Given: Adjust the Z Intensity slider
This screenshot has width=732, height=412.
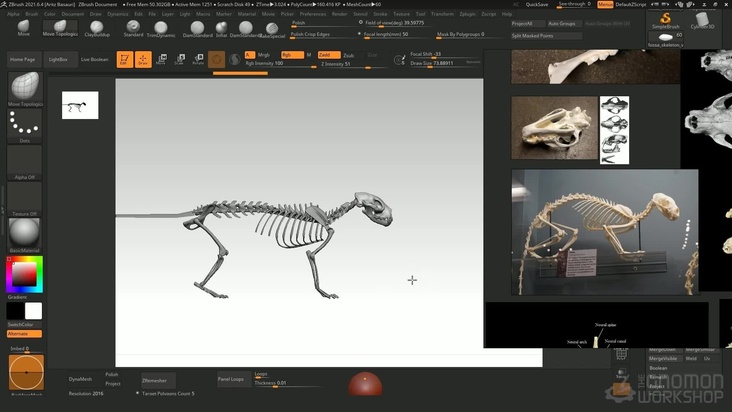Looking at the screenshot, I should 352,64.
